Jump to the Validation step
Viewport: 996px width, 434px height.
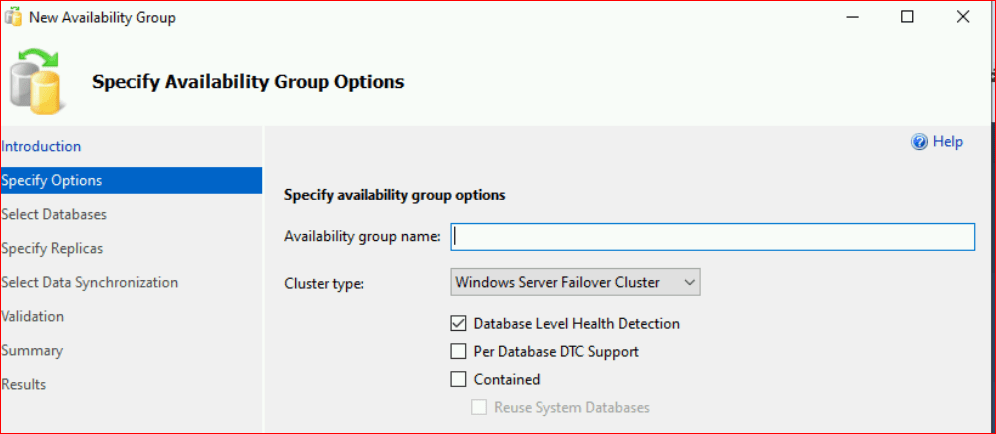(x=33, y=317)
